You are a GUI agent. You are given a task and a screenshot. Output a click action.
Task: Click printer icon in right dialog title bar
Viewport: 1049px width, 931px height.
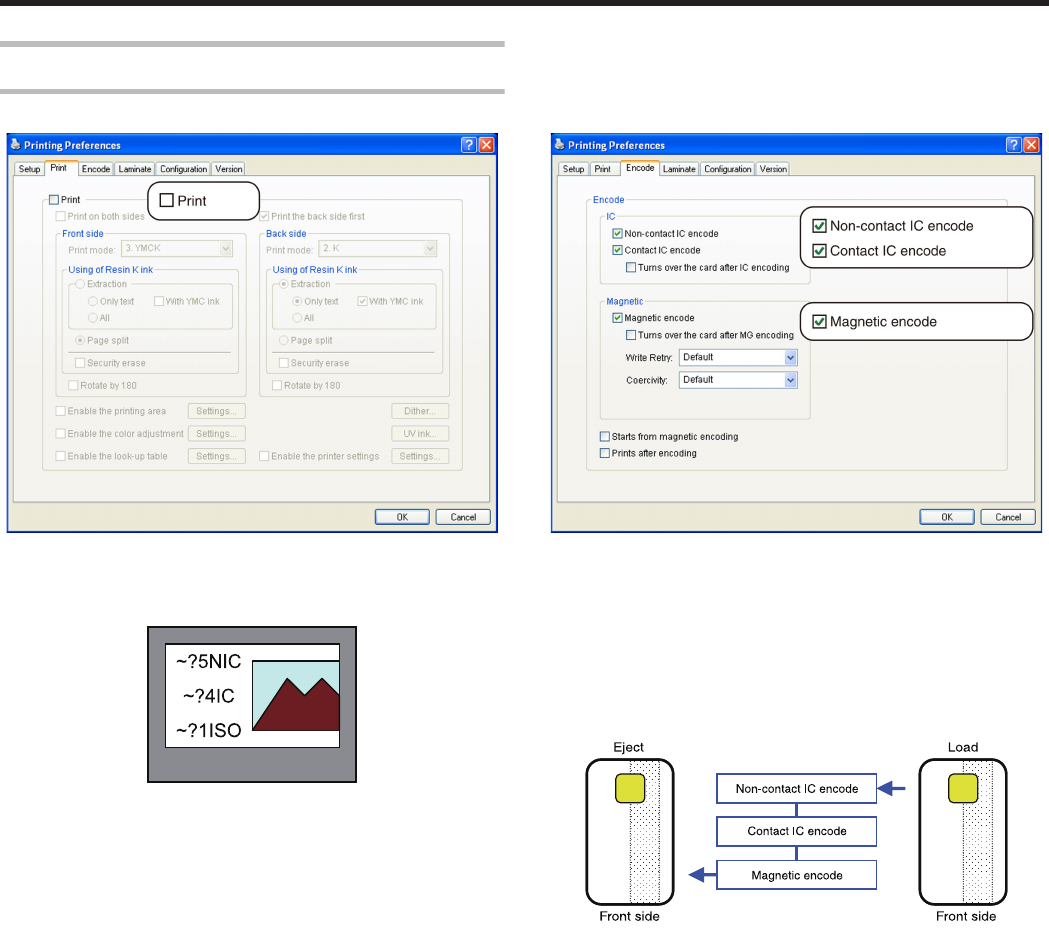click(x=559, y=144)
